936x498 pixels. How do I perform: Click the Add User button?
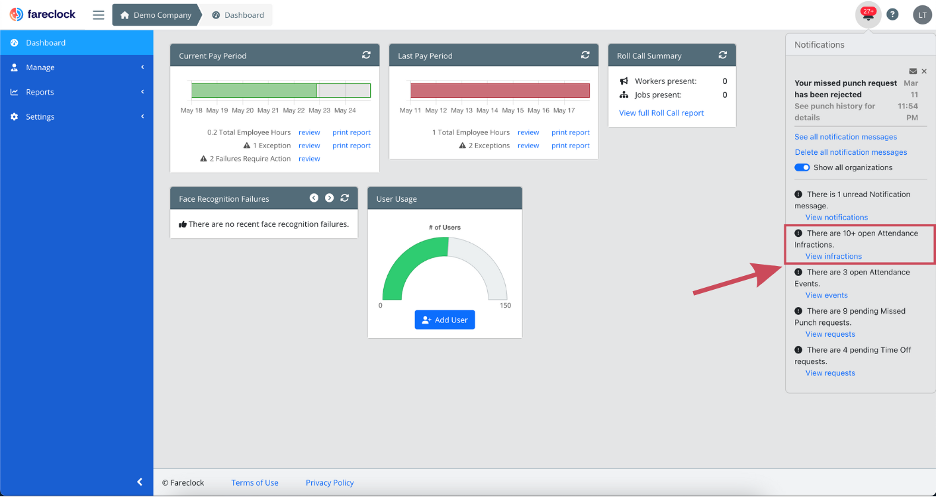tap(445, 320)
